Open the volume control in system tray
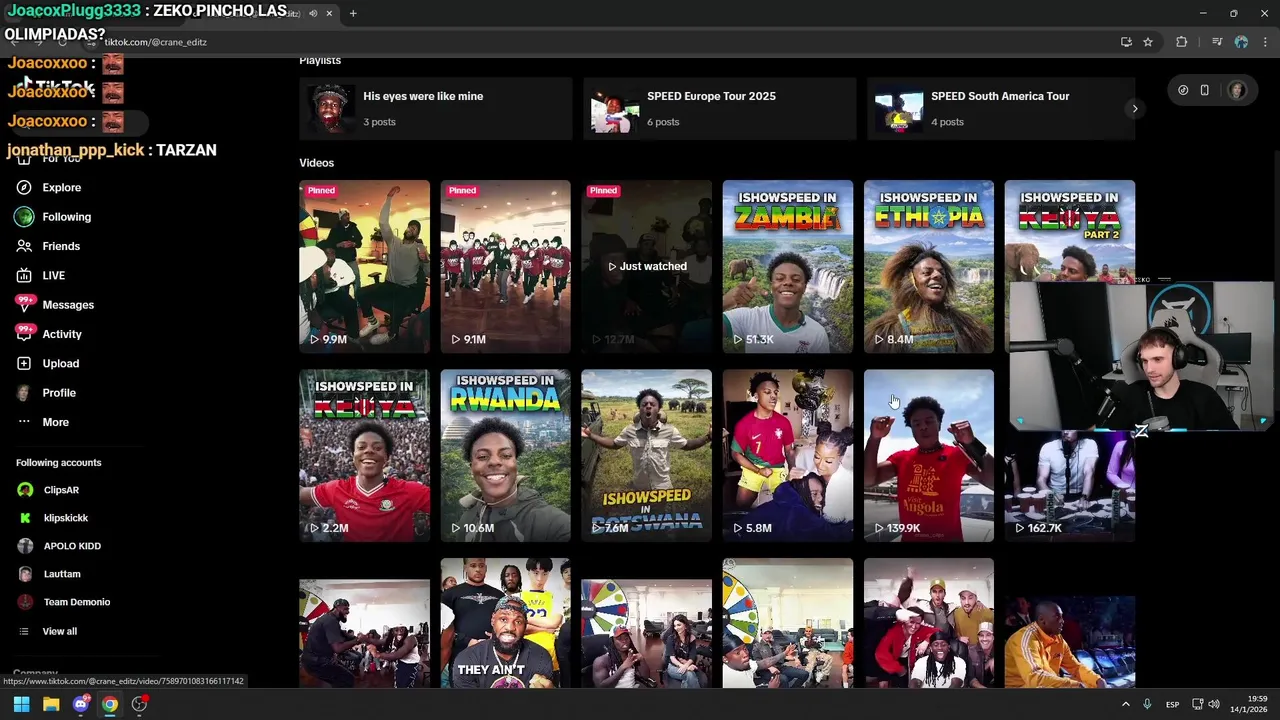1280x720 pixels. 1214,704
